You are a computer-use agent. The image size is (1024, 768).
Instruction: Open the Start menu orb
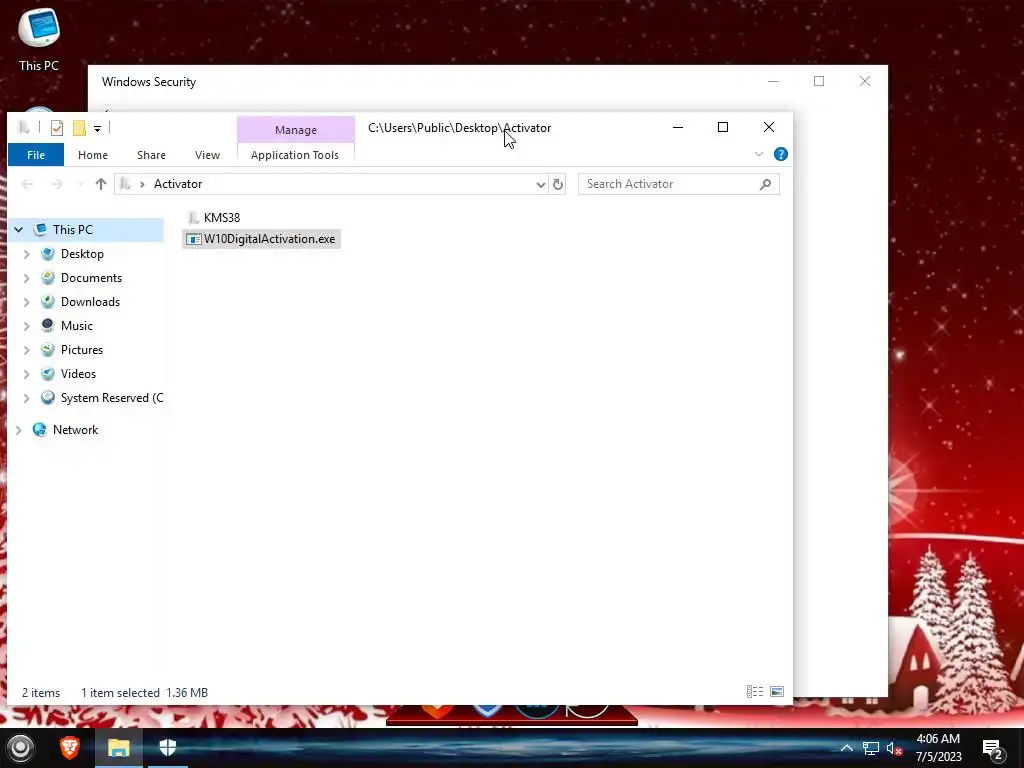pyautogui.click(x=20, y=748)
